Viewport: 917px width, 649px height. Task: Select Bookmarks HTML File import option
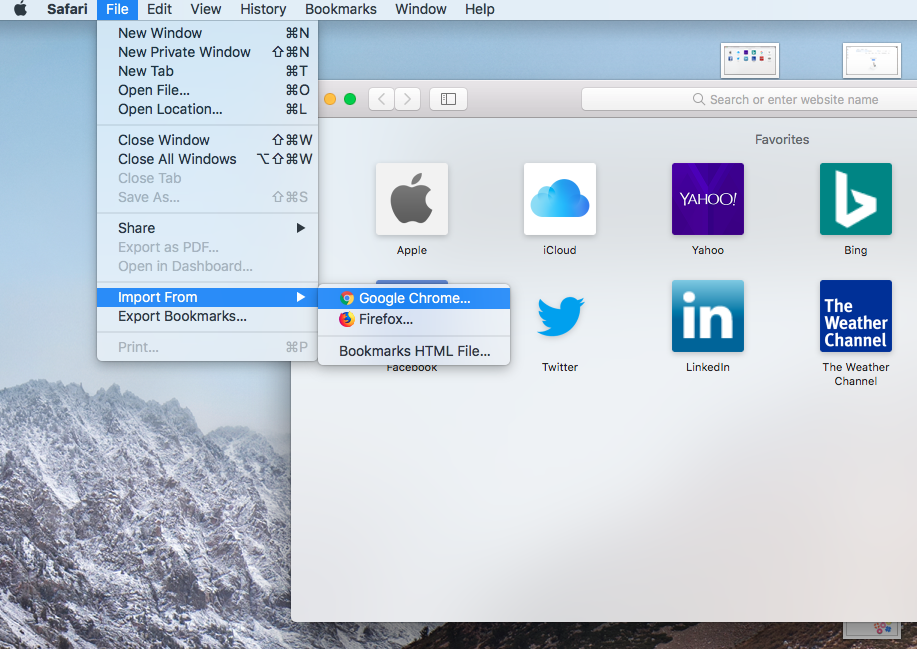click(414, 351)
